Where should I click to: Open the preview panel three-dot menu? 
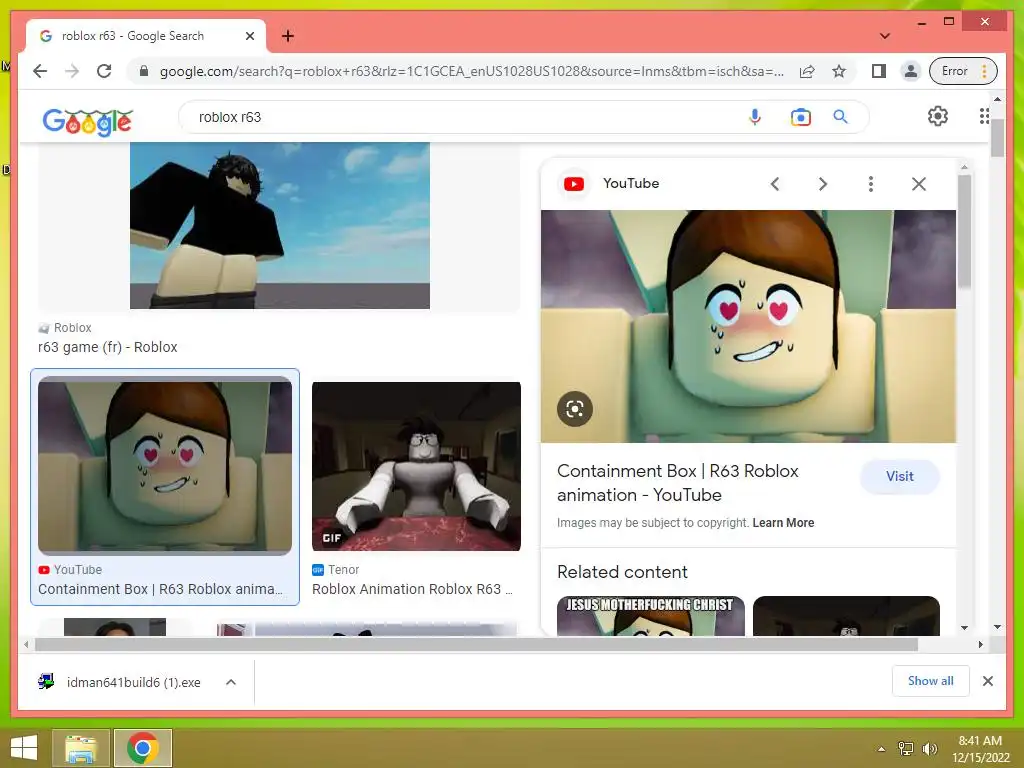click(871, 184)
